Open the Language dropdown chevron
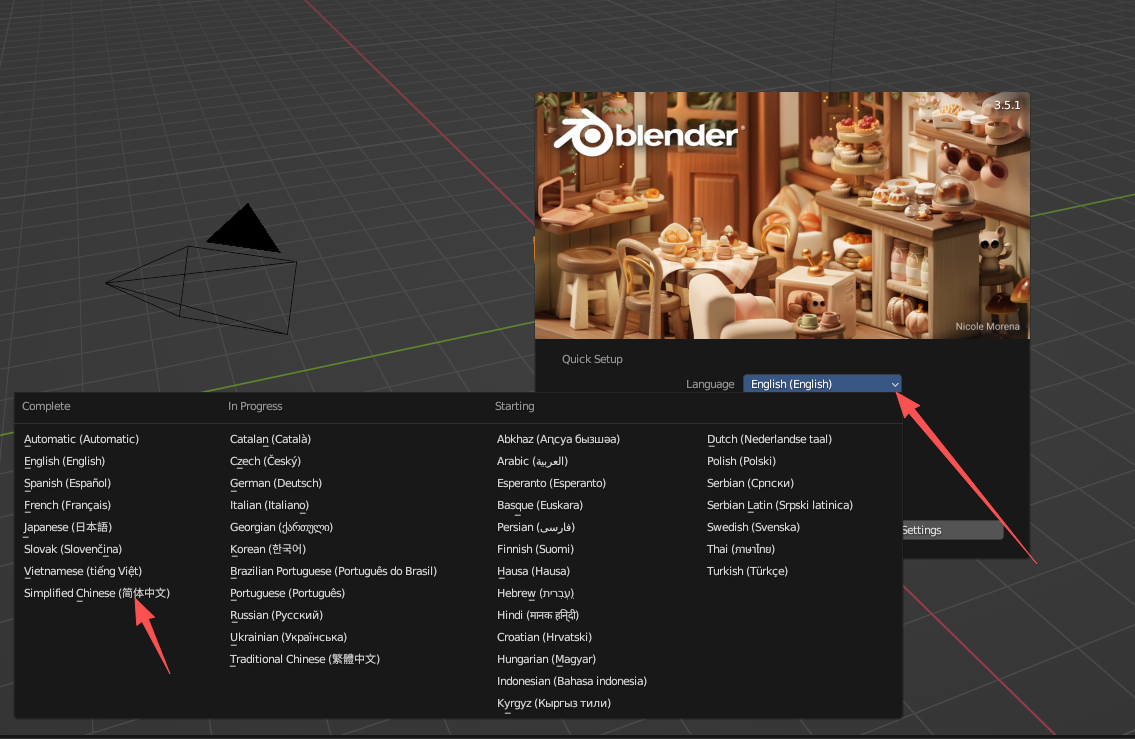Screen dimensions: 1135x739 click(x=895, y=384)
